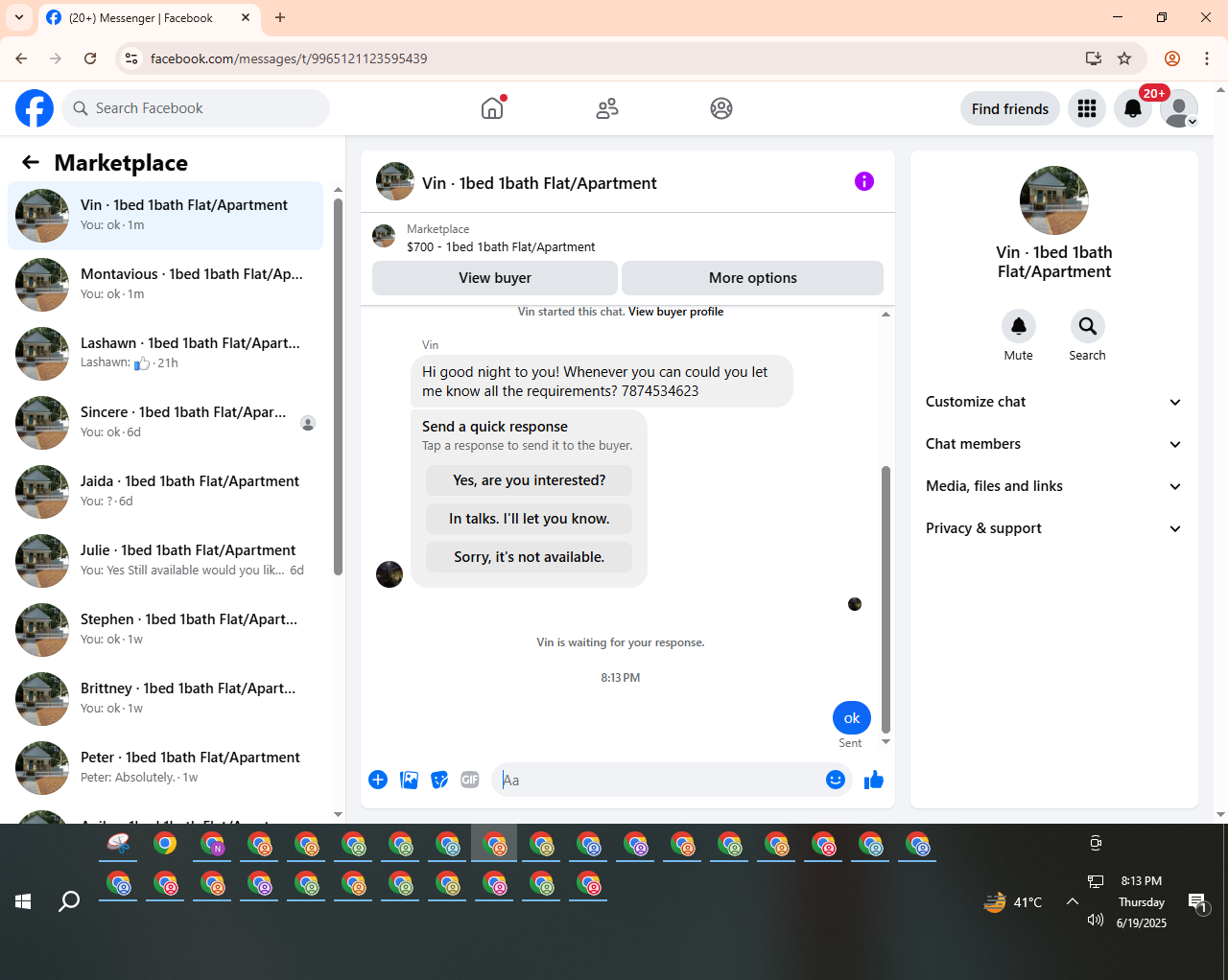The height and width of the screenshot is (980, 1228).
Task: Close the Messenger browser tab
Action: [246, 17]
